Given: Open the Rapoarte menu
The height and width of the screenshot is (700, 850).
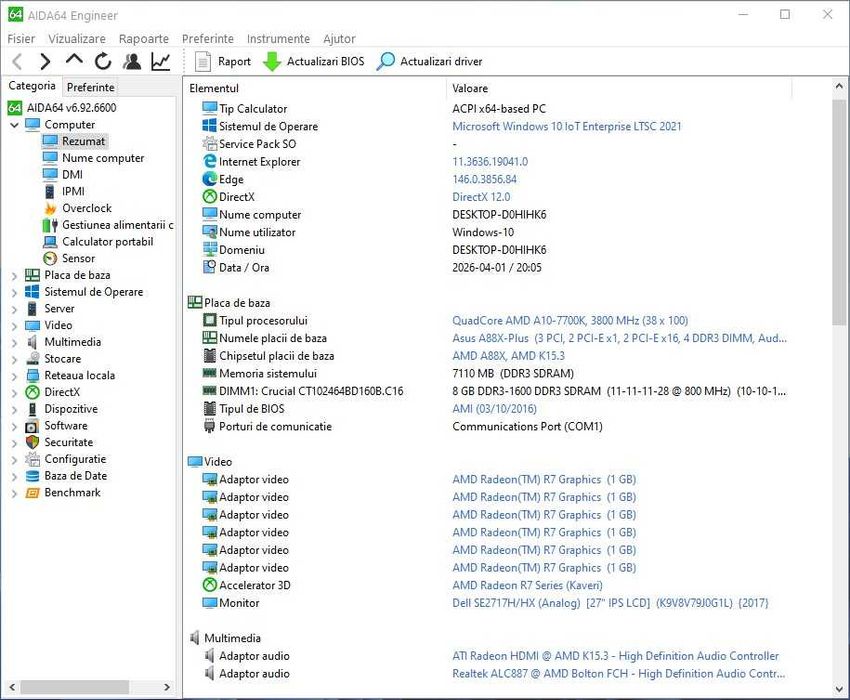Looking at the screenshot, I should pyautogui.click(x=144, y=38).
